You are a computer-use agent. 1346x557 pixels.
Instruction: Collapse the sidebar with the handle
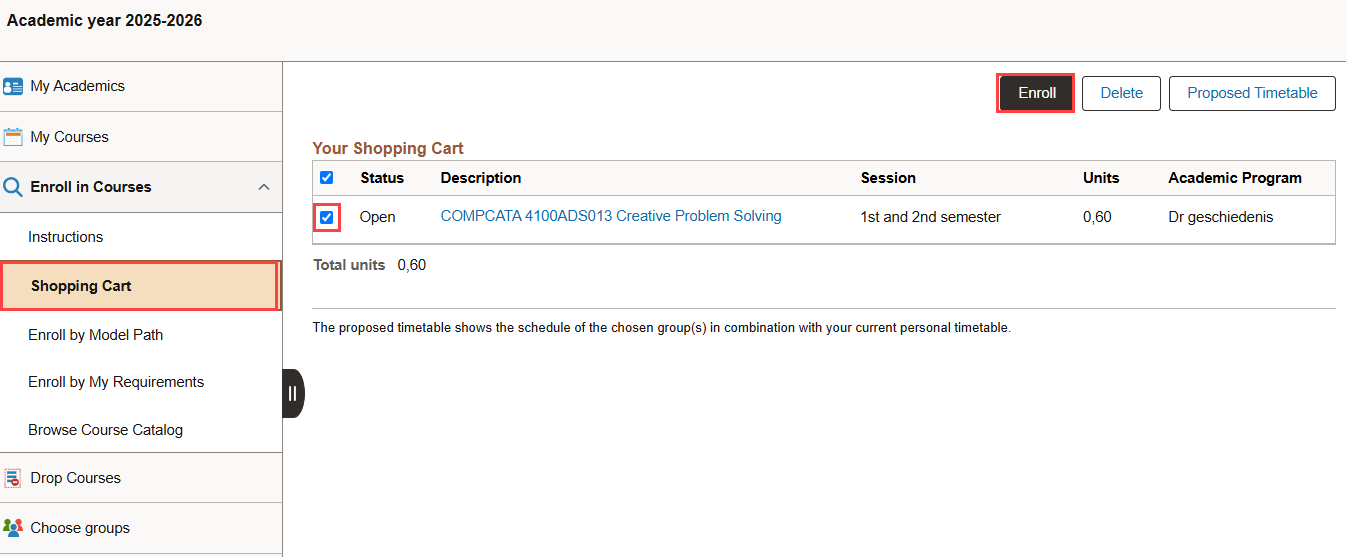(293, 393)
